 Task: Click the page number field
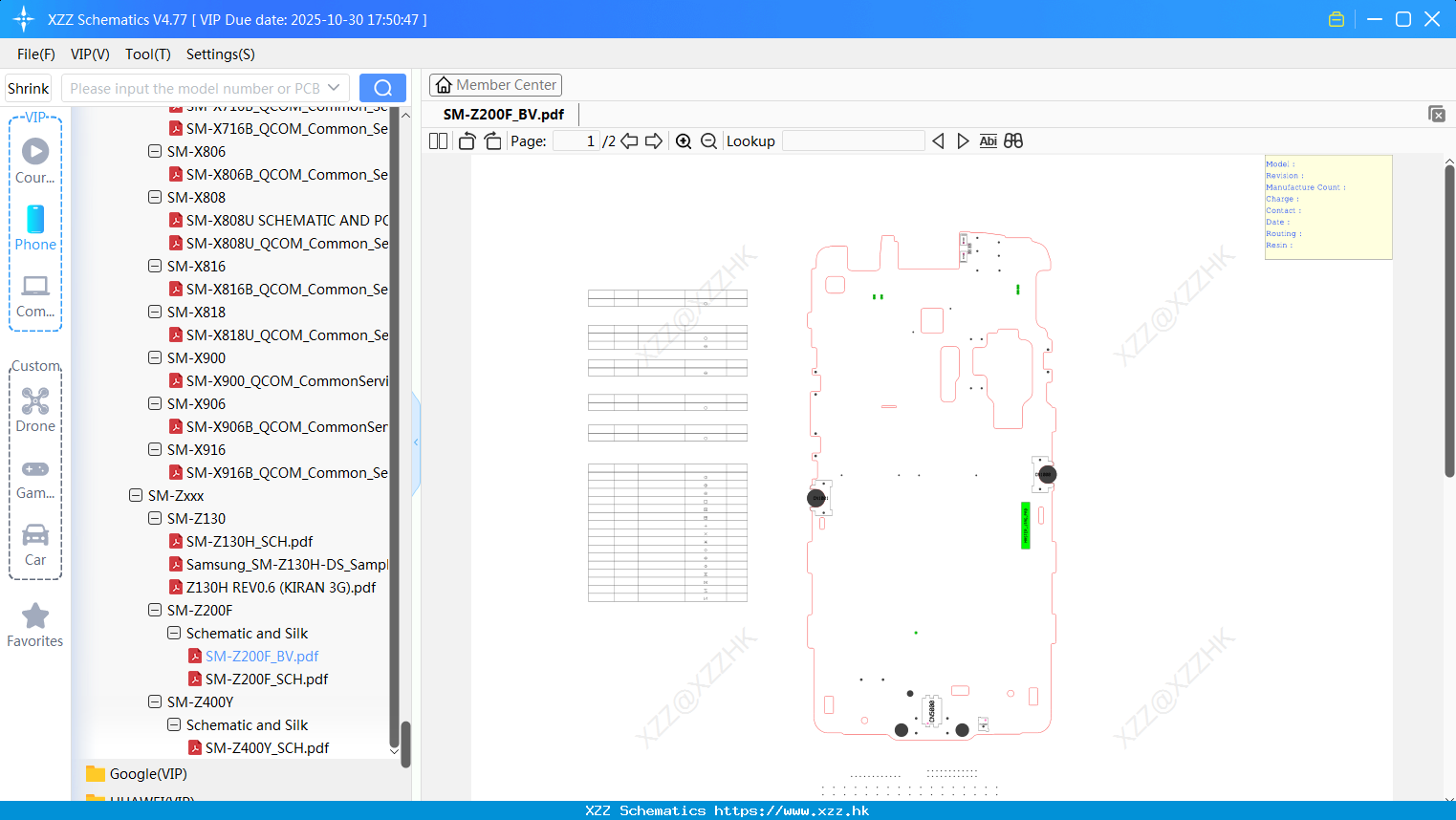point(576,141)
